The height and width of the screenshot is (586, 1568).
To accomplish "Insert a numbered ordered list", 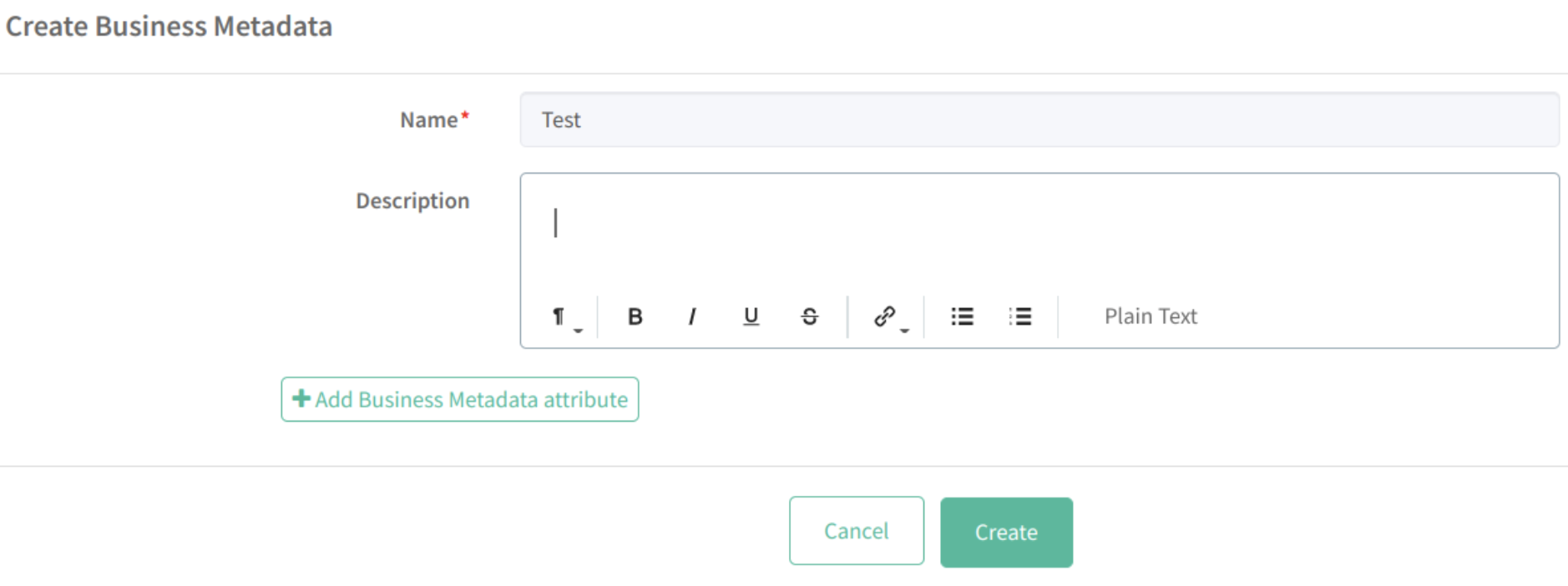I will [x=1020, y=316].
